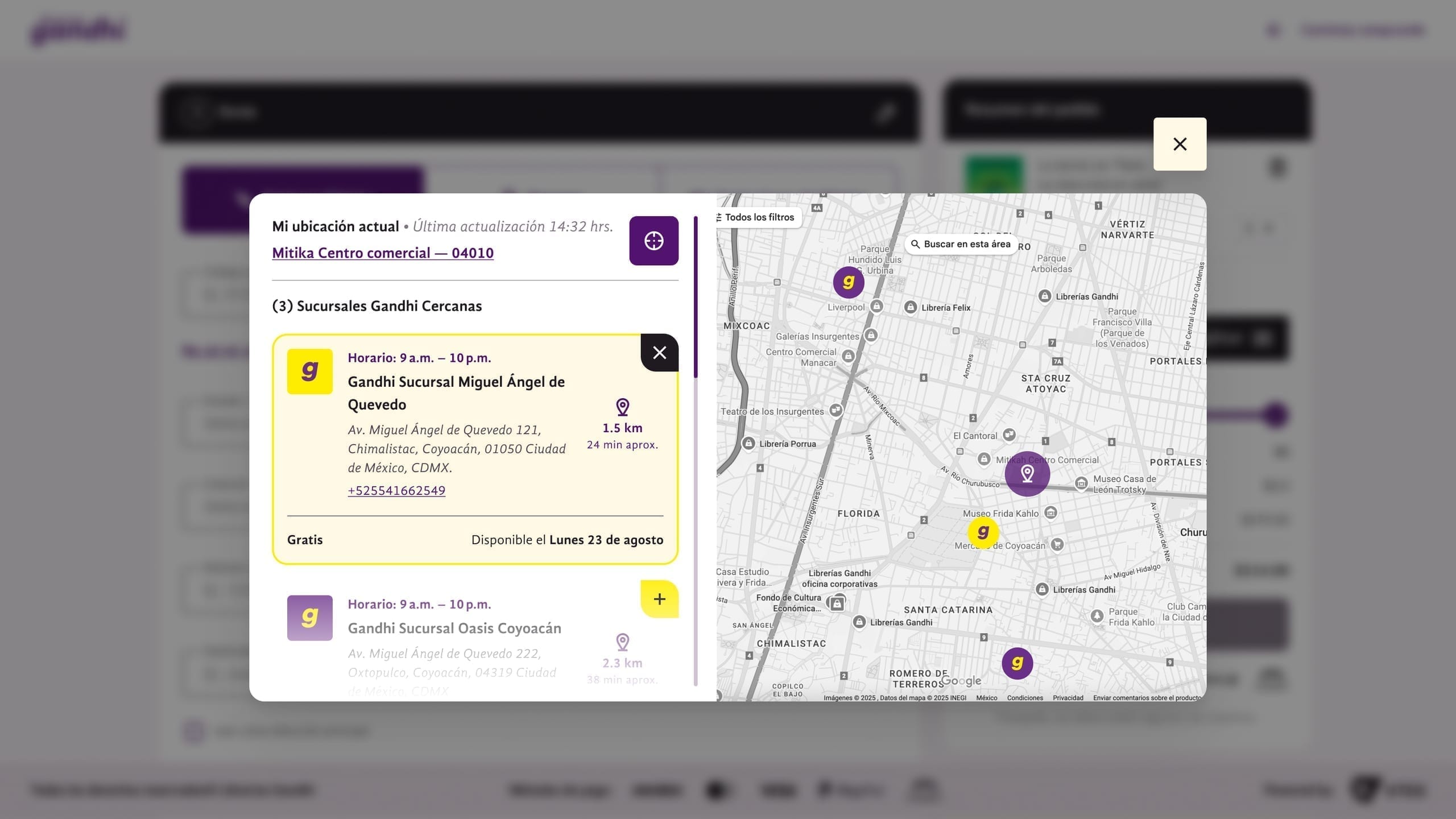This screenshot has height=819, width=1456.
Task: Select purple Gandhi marker near Romero de Terreros
Action: [1017, 663]
